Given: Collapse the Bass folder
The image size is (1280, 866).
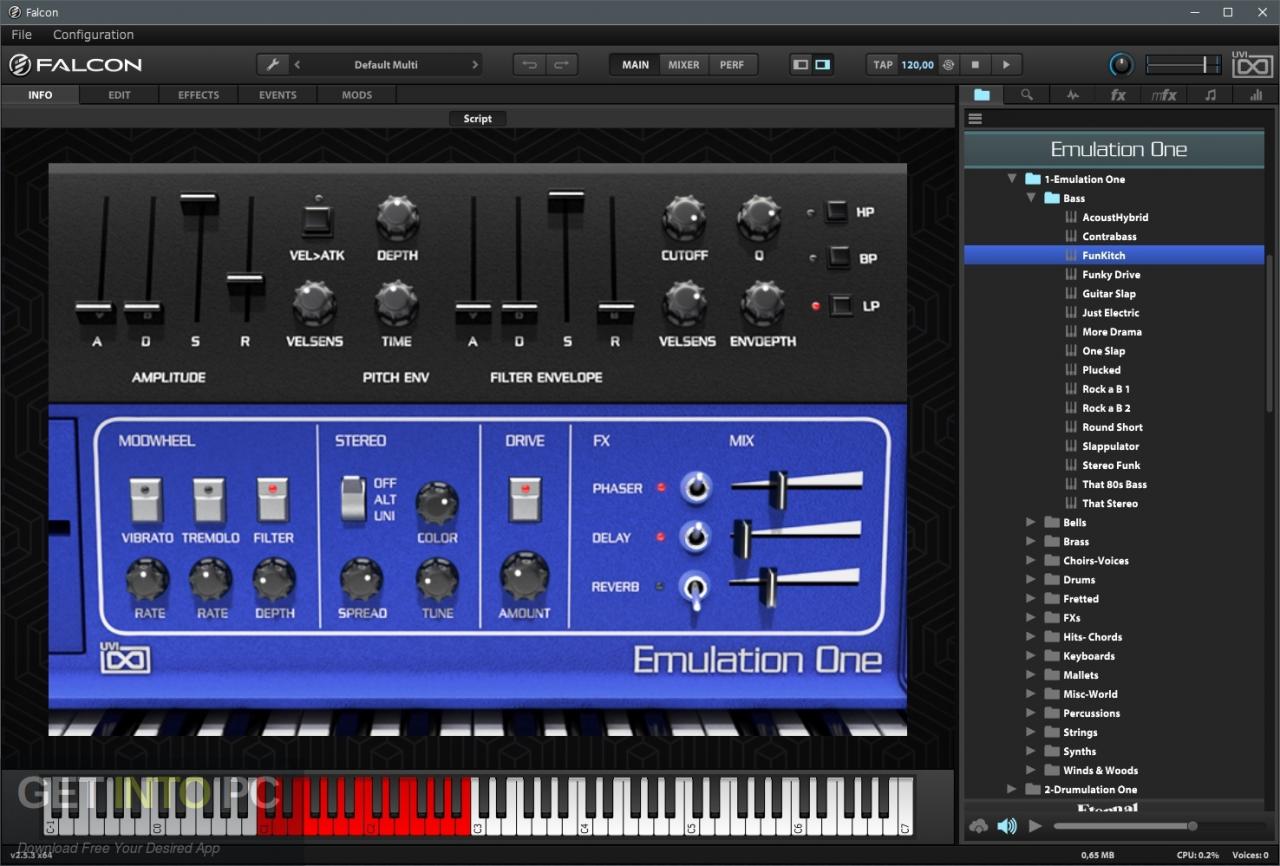Looking at the screenshot, I should [1031, 198].
